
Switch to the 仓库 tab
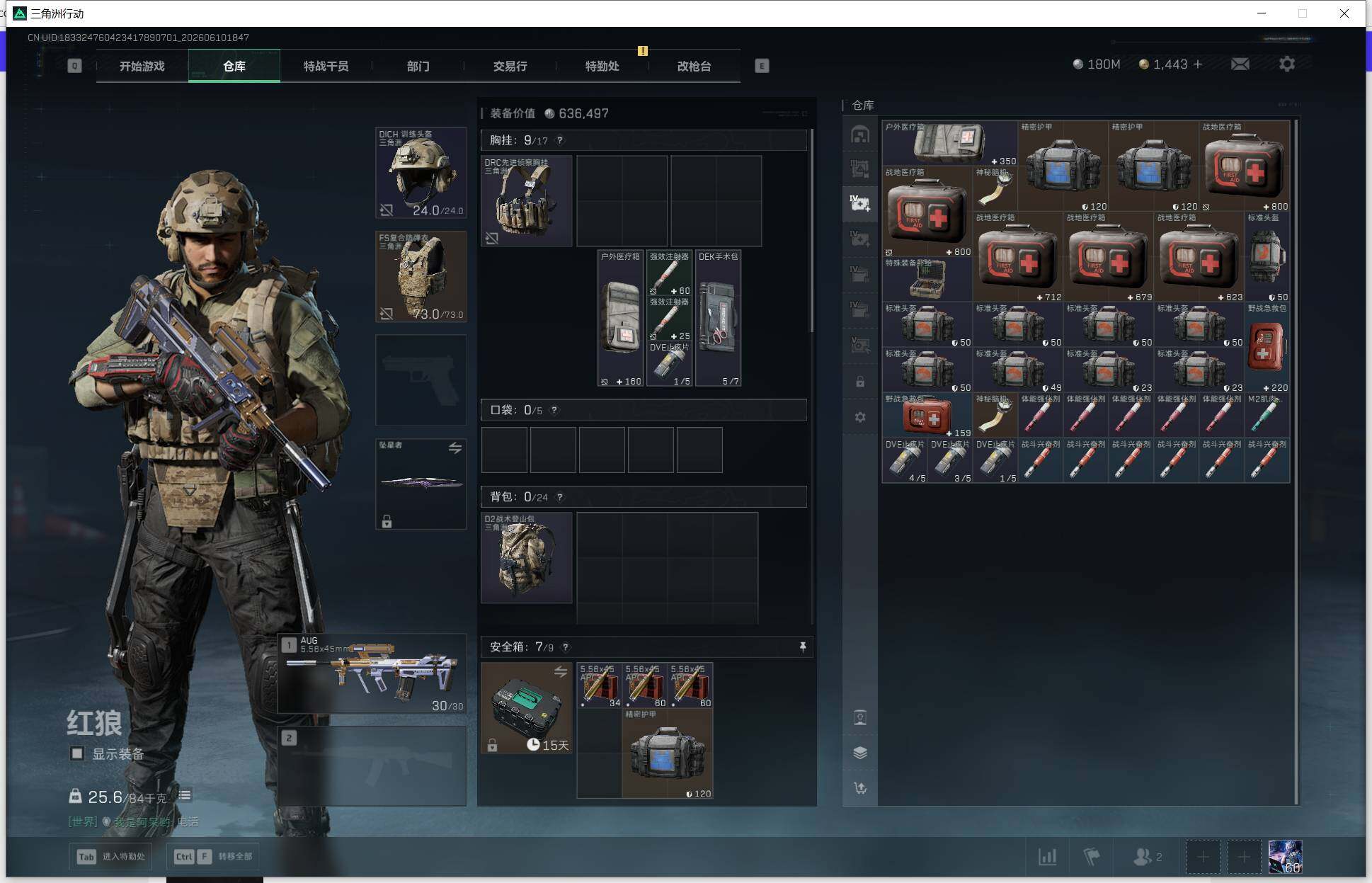point(234,66)
